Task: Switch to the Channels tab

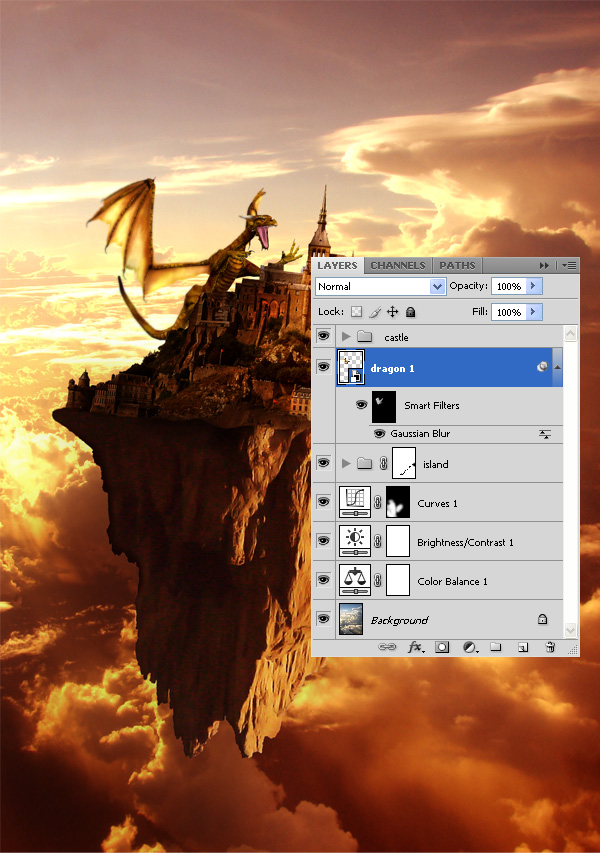Action: [398, 265]
